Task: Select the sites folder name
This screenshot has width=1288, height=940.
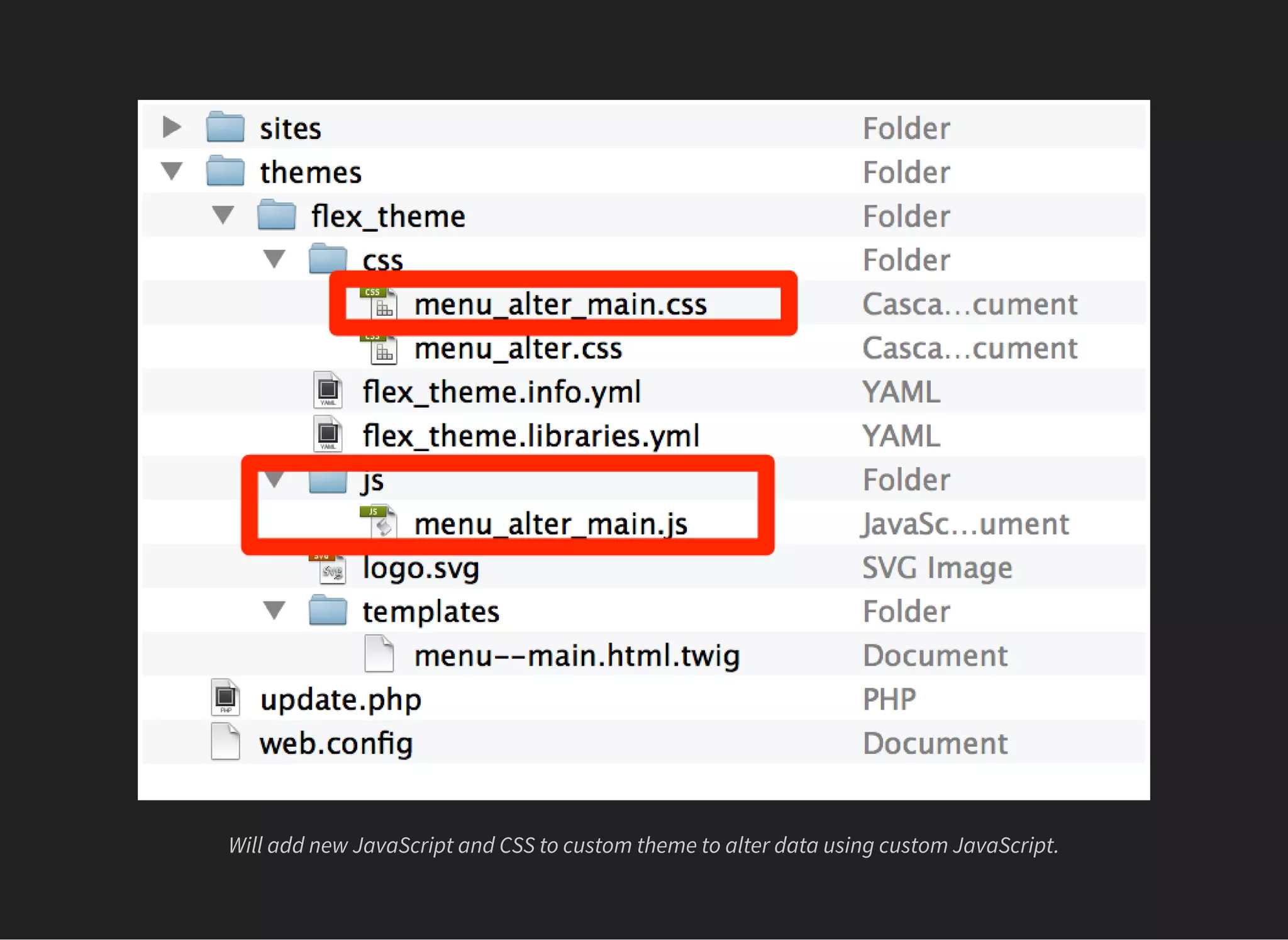Action: [x=291, y=128]
